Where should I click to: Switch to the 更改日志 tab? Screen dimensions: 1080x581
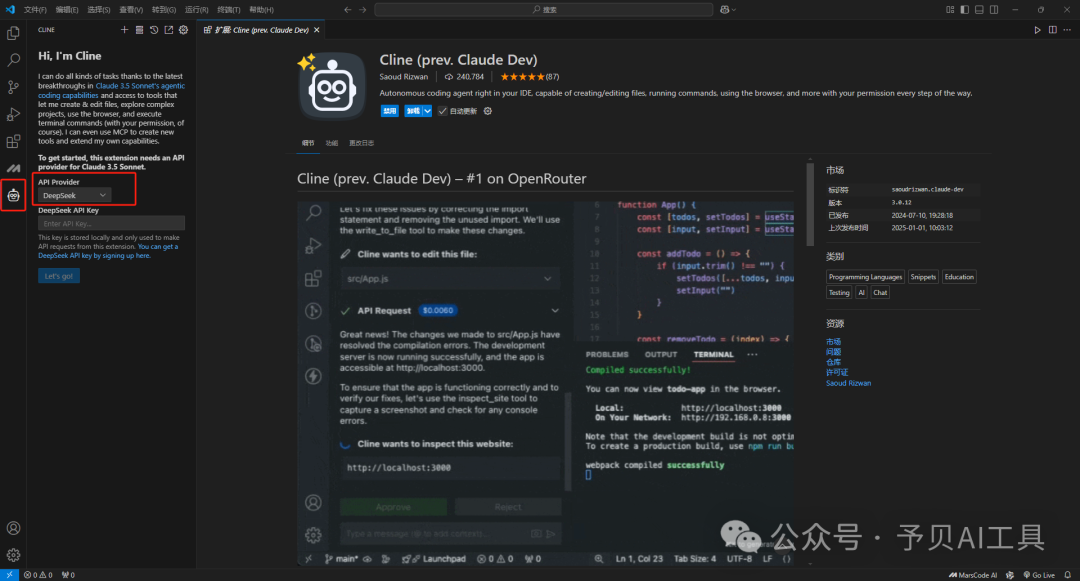point(362,143)
